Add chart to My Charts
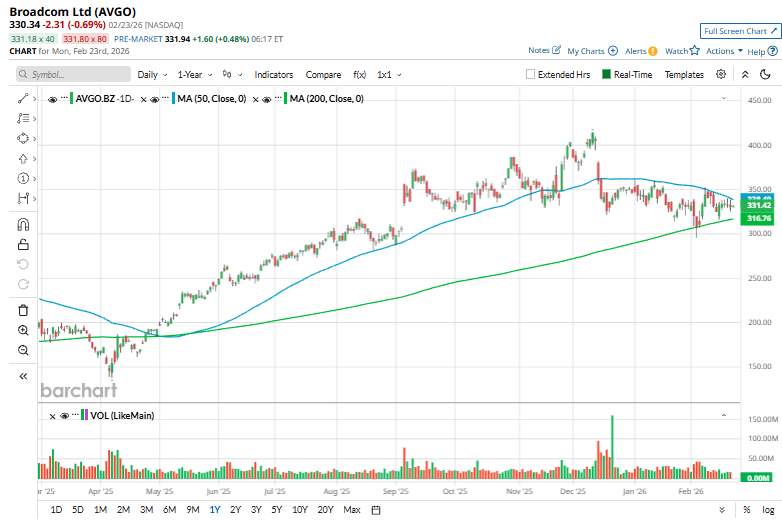This screenshot has width=782, height=520. click(x=592, y=51)
